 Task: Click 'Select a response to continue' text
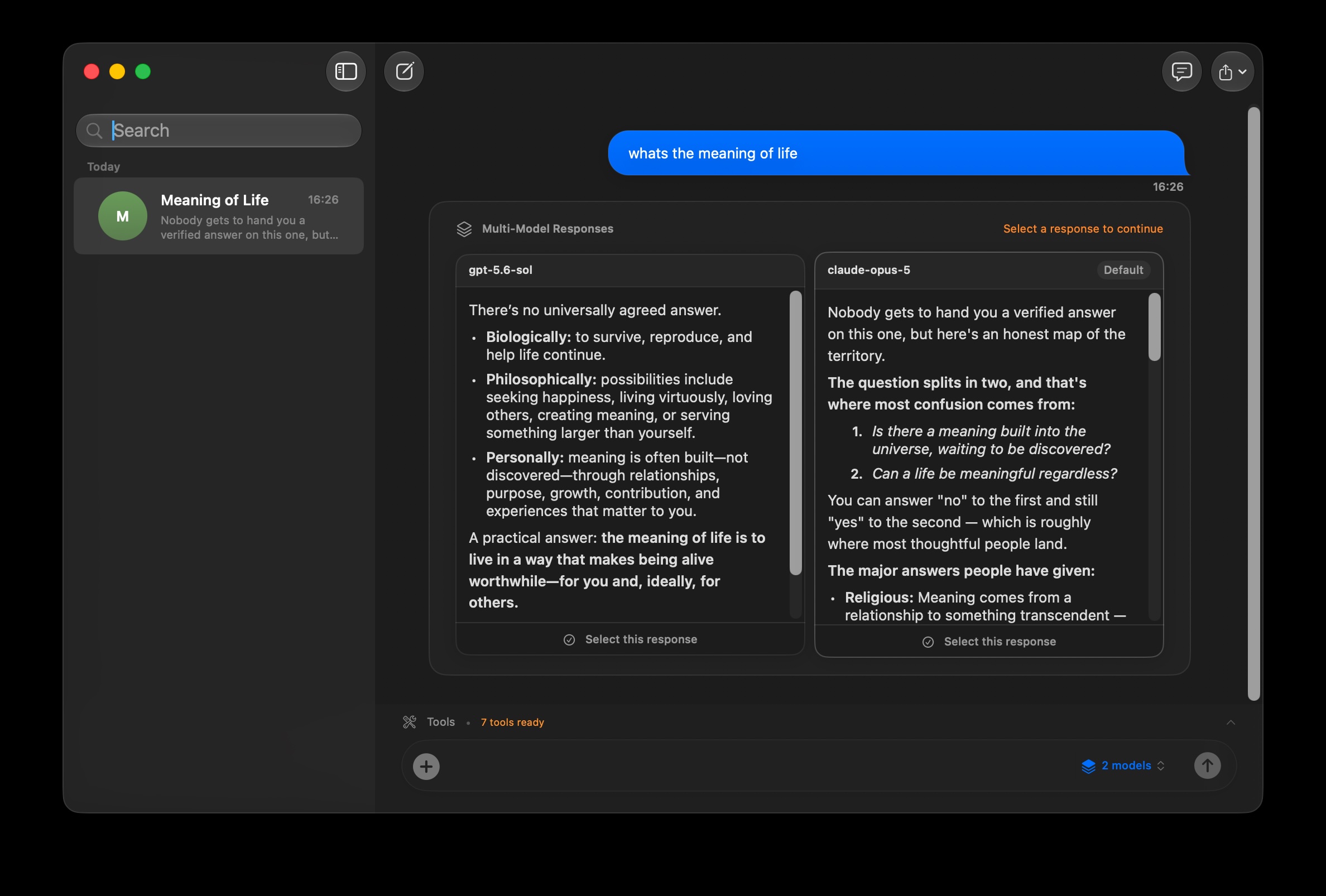(x=1083, y=229)
